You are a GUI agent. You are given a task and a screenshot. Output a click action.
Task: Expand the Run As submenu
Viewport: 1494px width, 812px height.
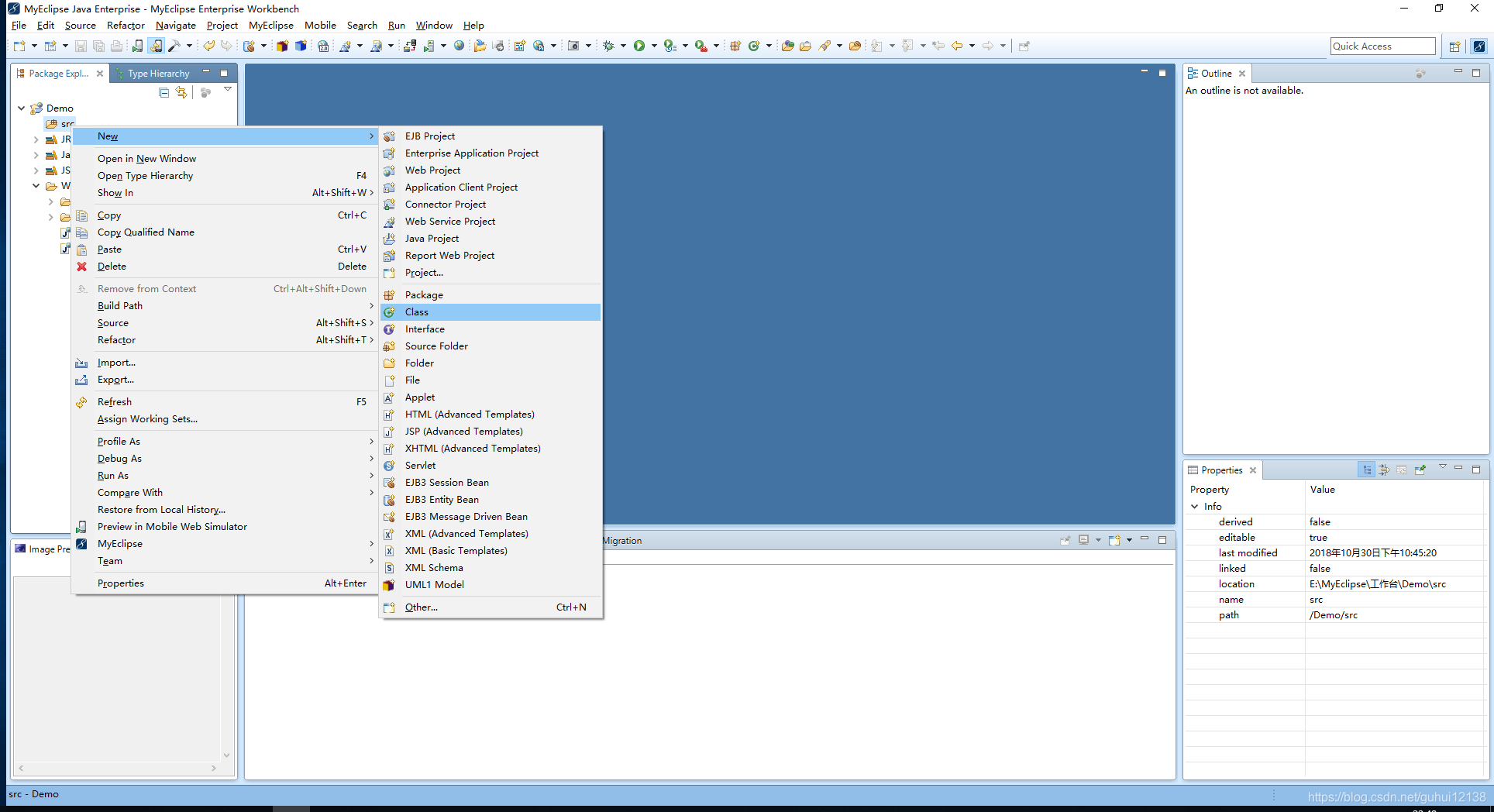coord(225,476)
